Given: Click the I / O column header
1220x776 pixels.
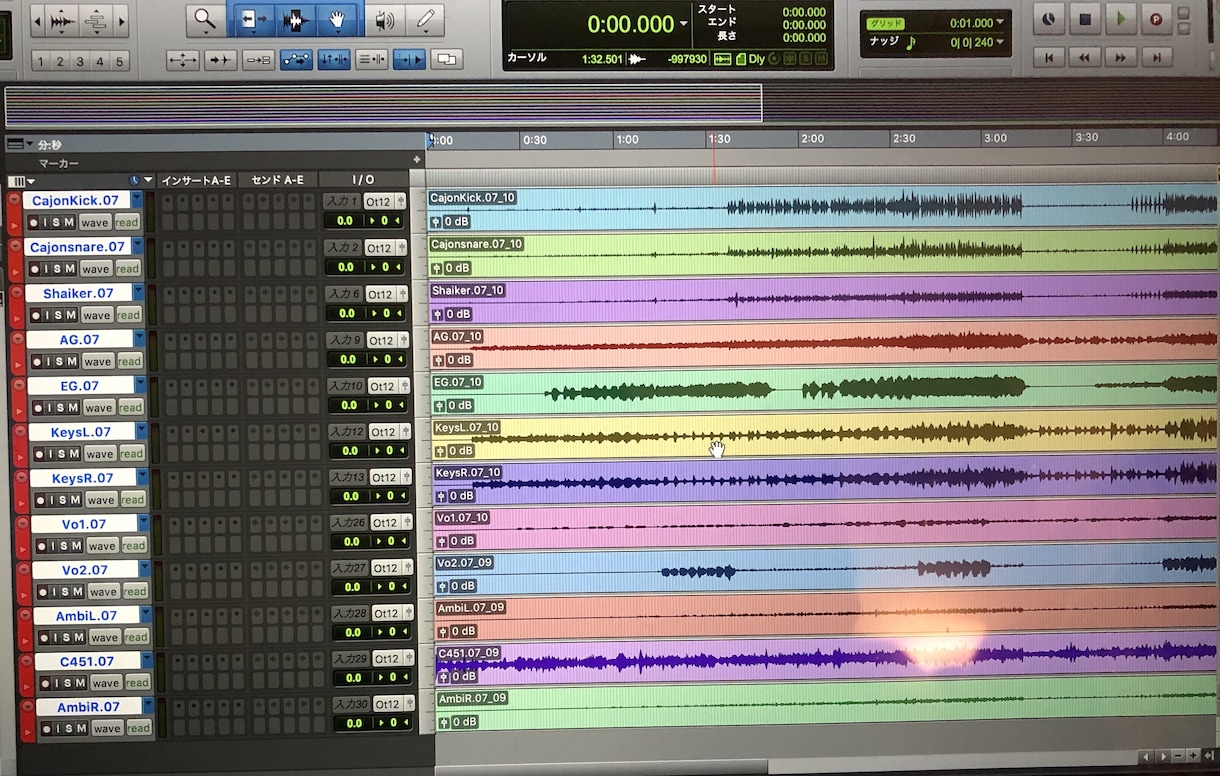Looking at the screenshot, I should click(364, 180).
